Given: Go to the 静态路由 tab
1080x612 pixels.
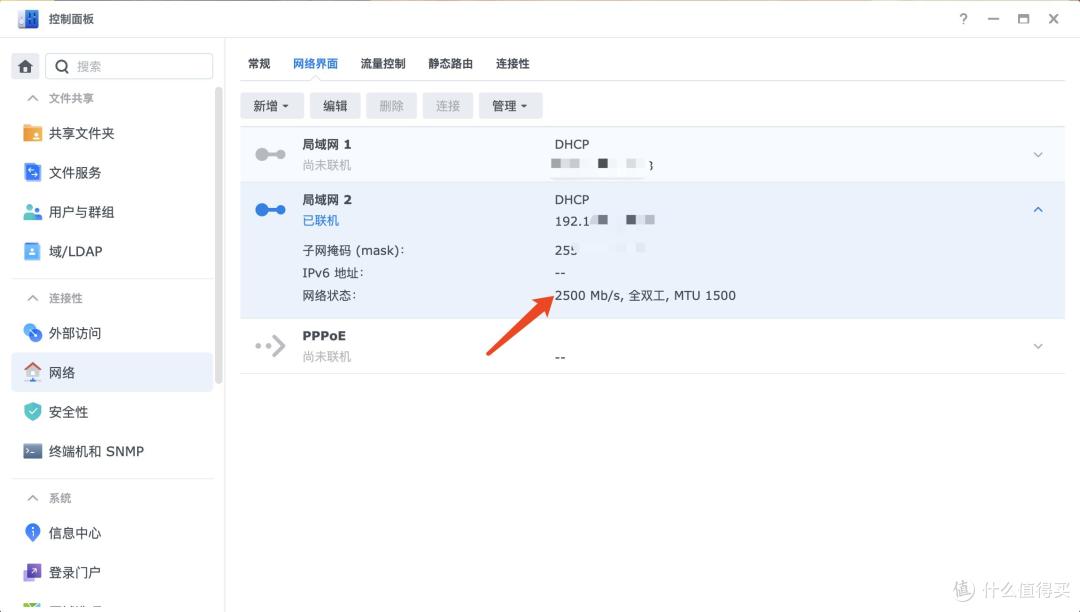Looking at the screenshot, I should click(x=450, y=63).
